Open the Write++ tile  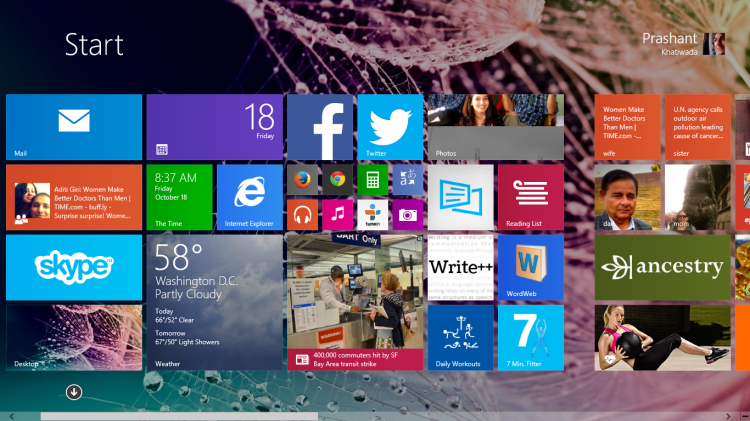461,267
